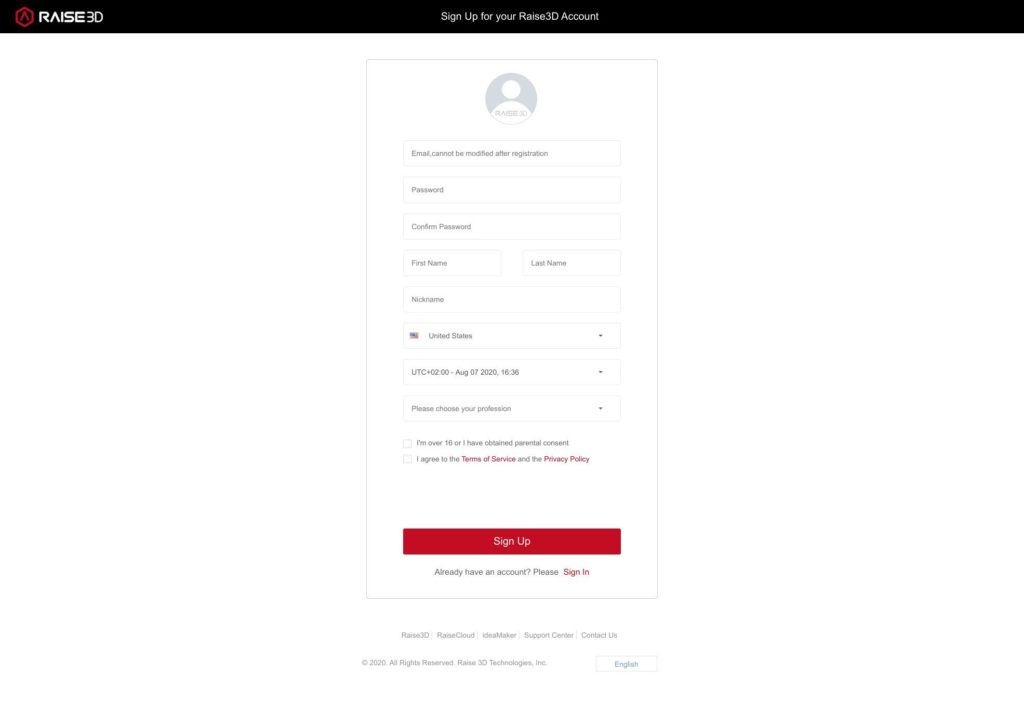Open the Privacy Policy link
The image size is (1024, 726).
[566, 460]
